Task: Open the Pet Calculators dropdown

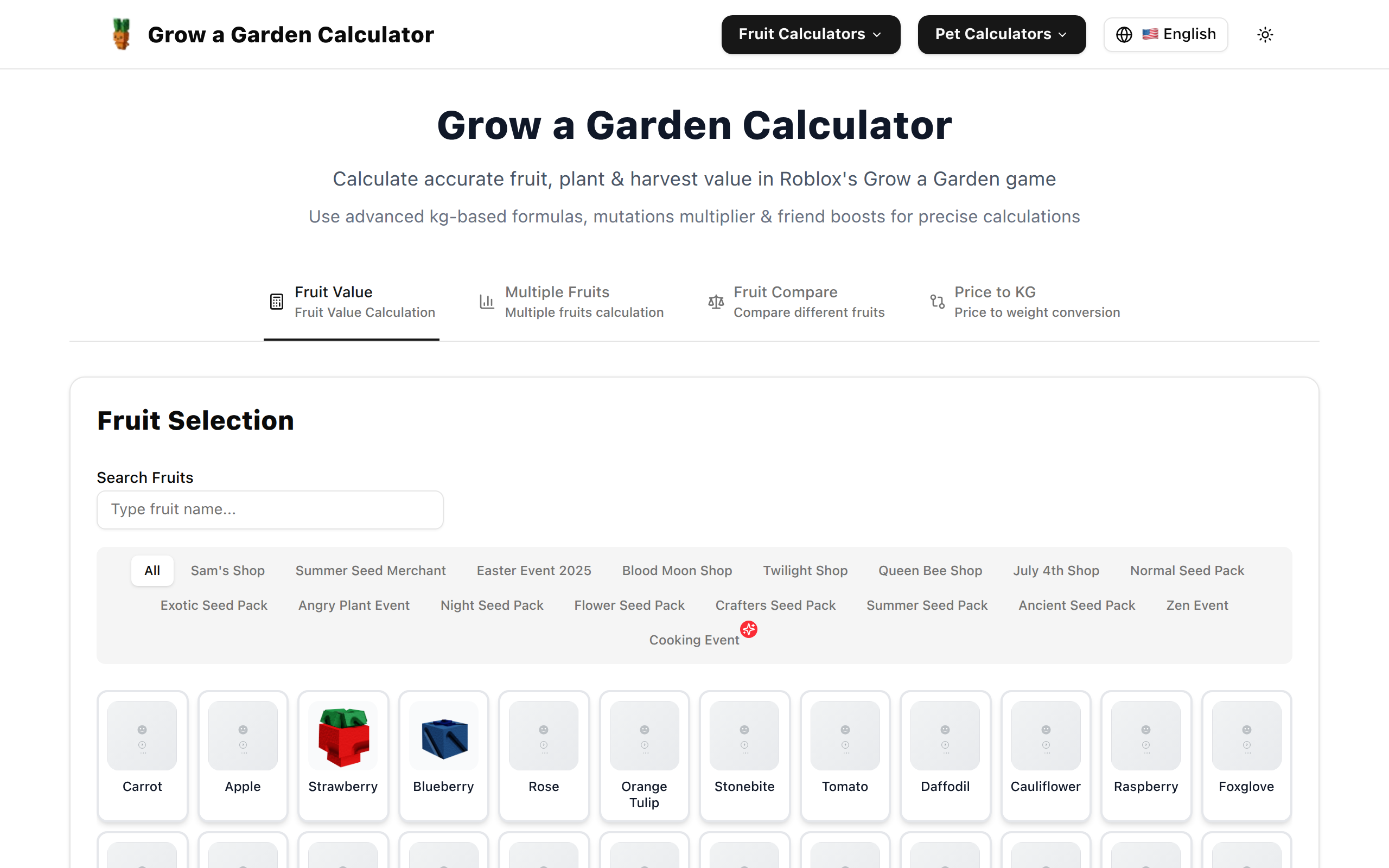Action: coord(1002,34)
